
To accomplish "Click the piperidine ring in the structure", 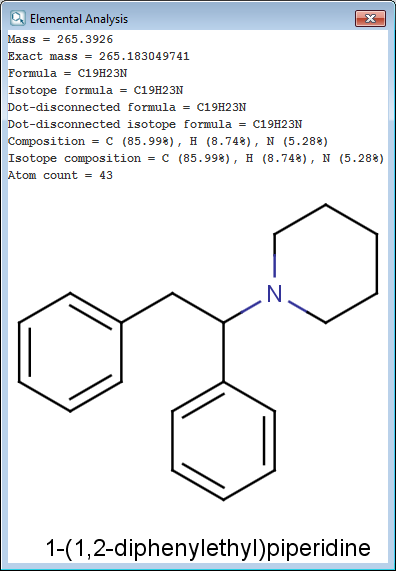I will tap(325, 264).
